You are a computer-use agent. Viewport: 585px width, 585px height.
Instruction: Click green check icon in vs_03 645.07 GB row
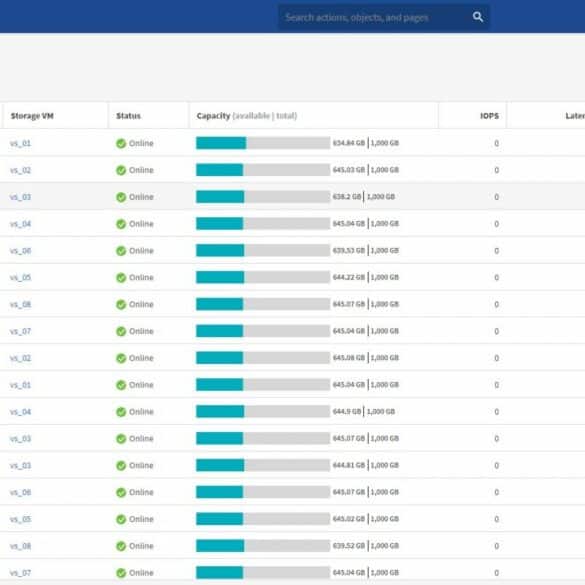(x=121, y=439)
